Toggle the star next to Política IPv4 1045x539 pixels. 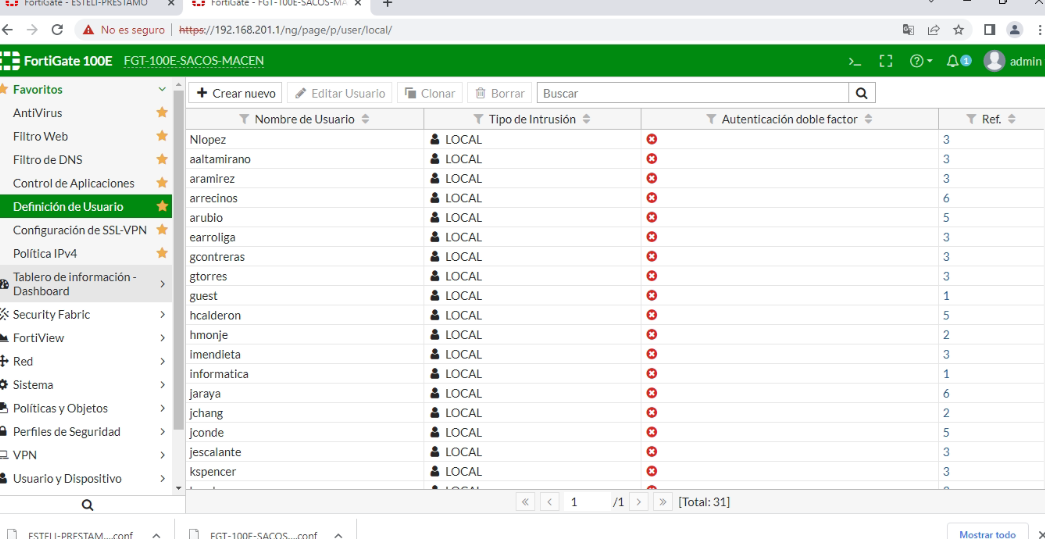click(162, 253)
